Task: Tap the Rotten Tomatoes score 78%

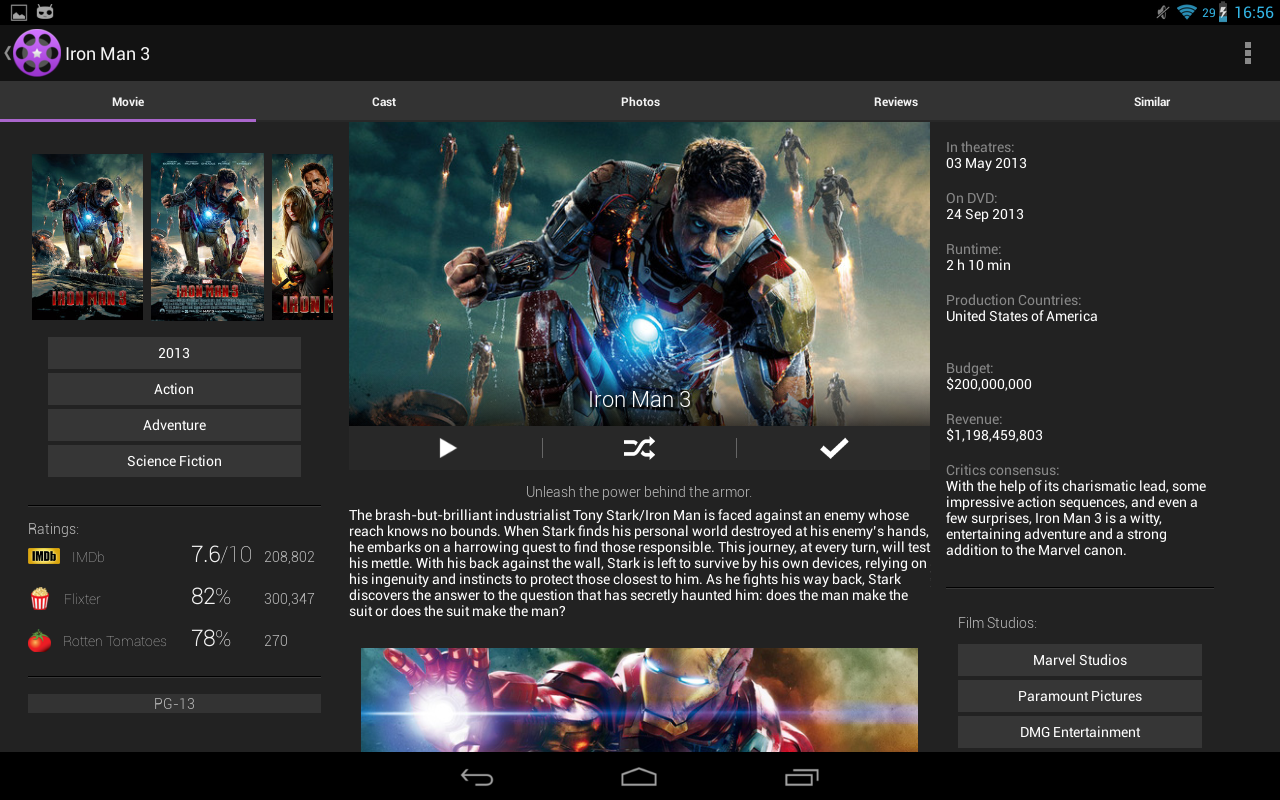Action: 211,639
